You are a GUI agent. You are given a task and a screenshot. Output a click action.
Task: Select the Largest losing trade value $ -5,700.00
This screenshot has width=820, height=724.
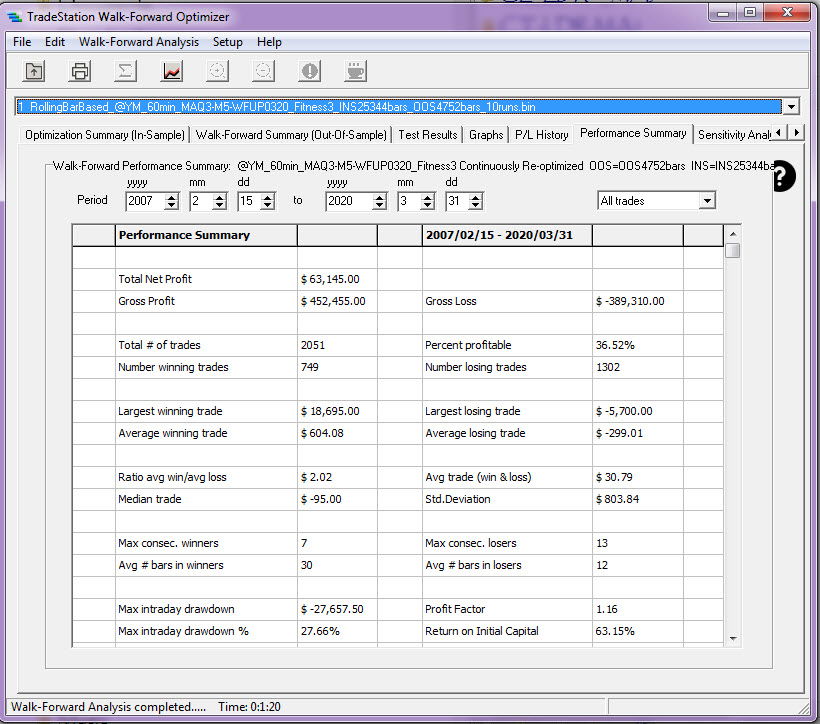click(x=624, y=411)
